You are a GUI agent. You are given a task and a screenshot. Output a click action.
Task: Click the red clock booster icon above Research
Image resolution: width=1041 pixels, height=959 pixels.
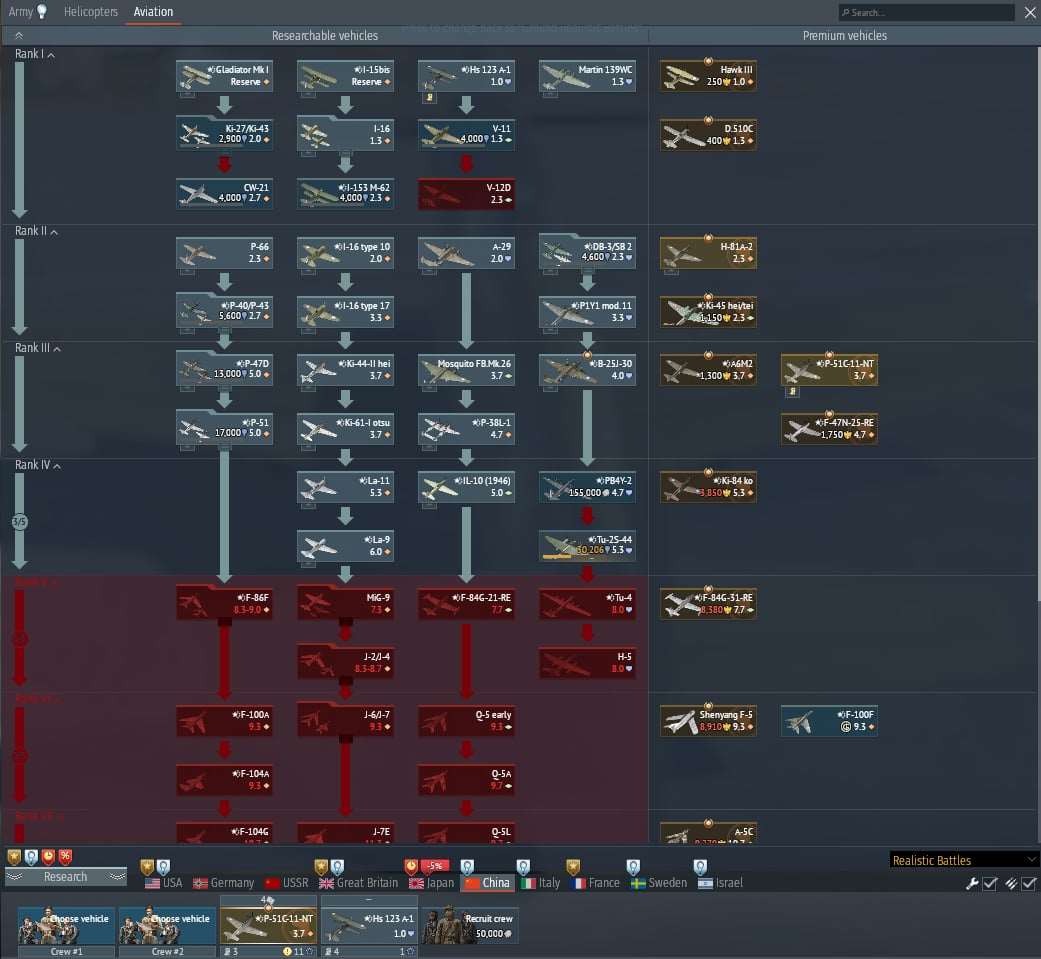(48, 857)
